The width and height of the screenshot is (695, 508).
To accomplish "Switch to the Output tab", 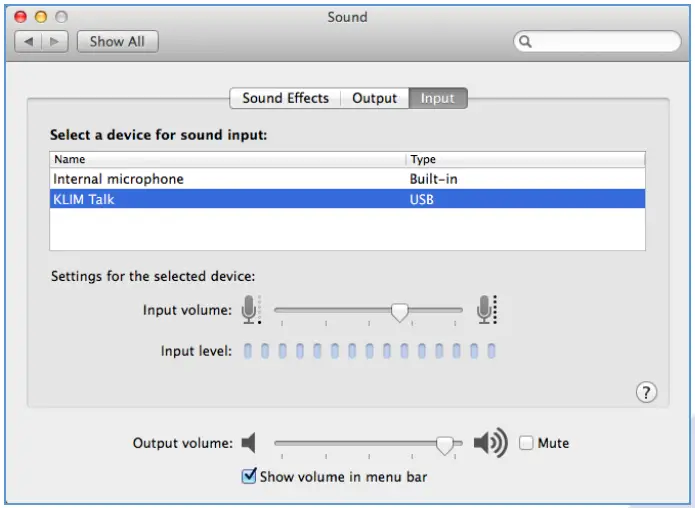I will tap(375, 98).
